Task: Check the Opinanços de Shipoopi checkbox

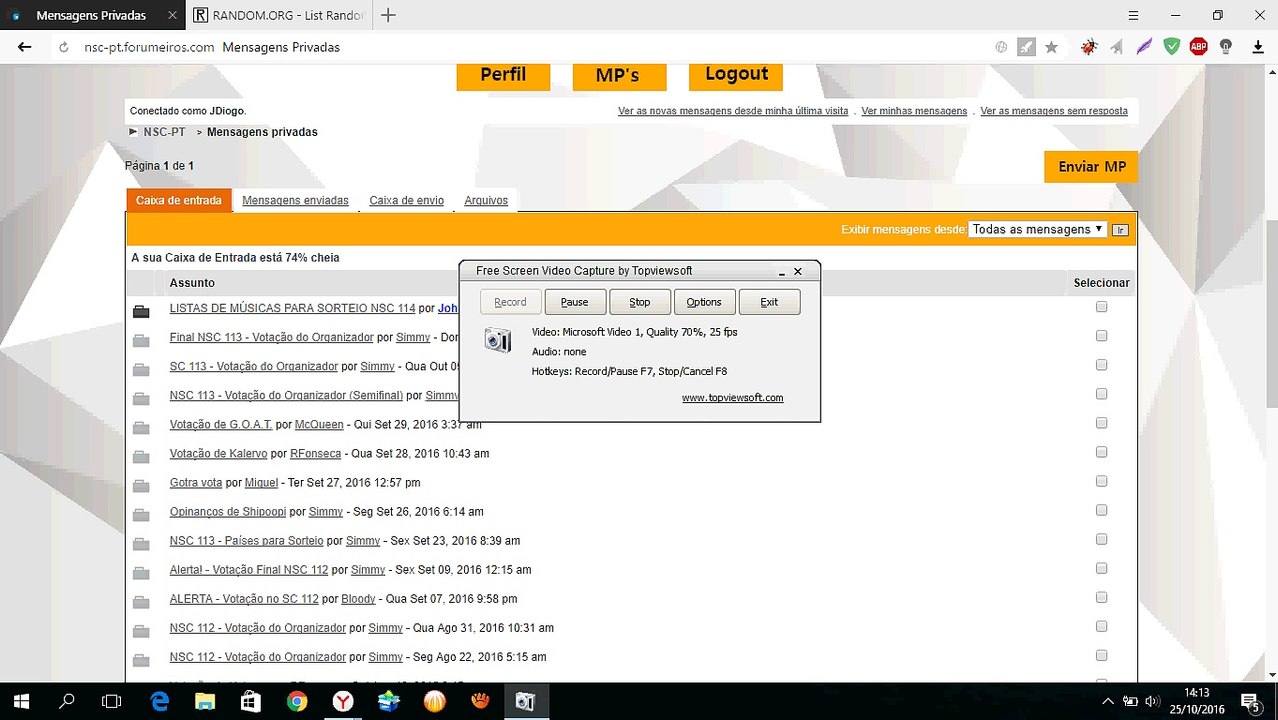Action: click(x=1101, y=510)
